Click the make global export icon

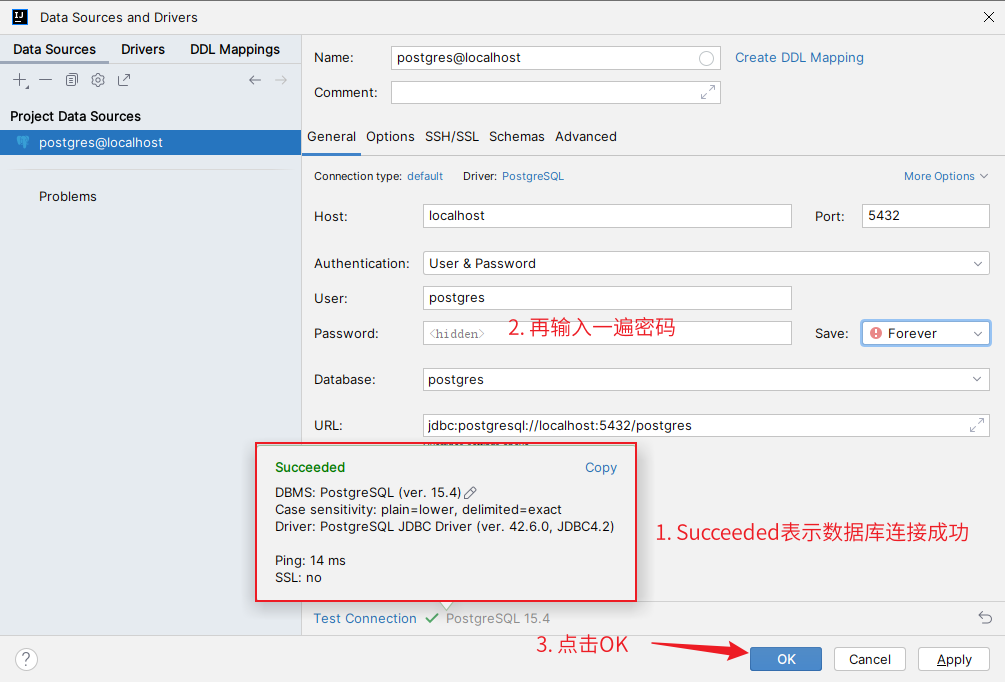click(x=124, y=80)
